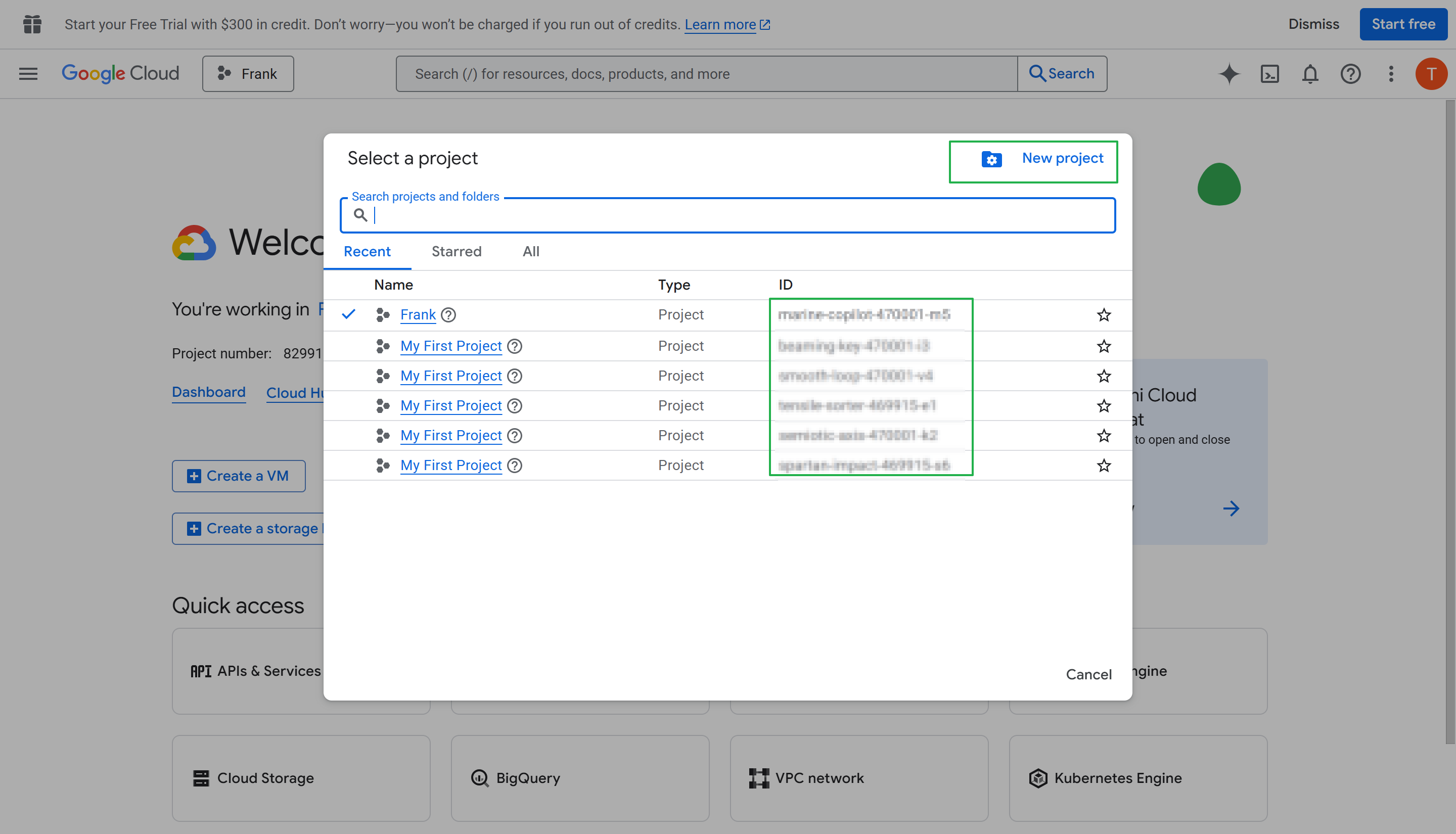Focus the top resource search bar
The height and width of the screenshot is (834, 1456).
[707, 74]
